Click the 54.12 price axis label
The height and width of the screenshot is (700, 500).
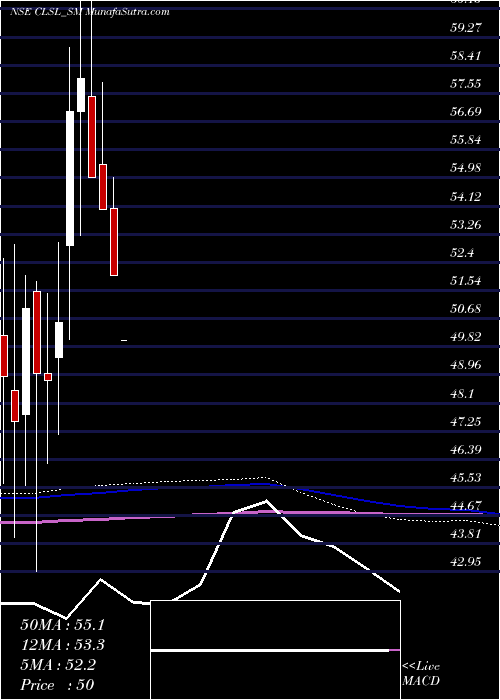pos(466,196)
